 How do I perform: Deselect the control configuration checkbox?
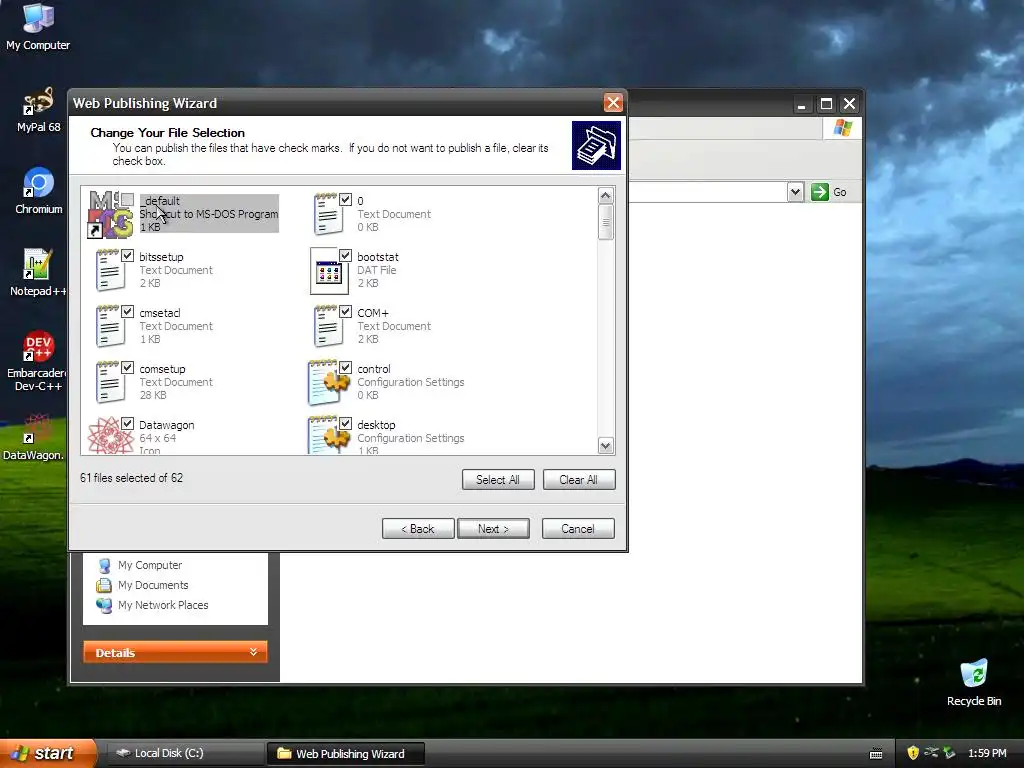[x=345, y=368]
